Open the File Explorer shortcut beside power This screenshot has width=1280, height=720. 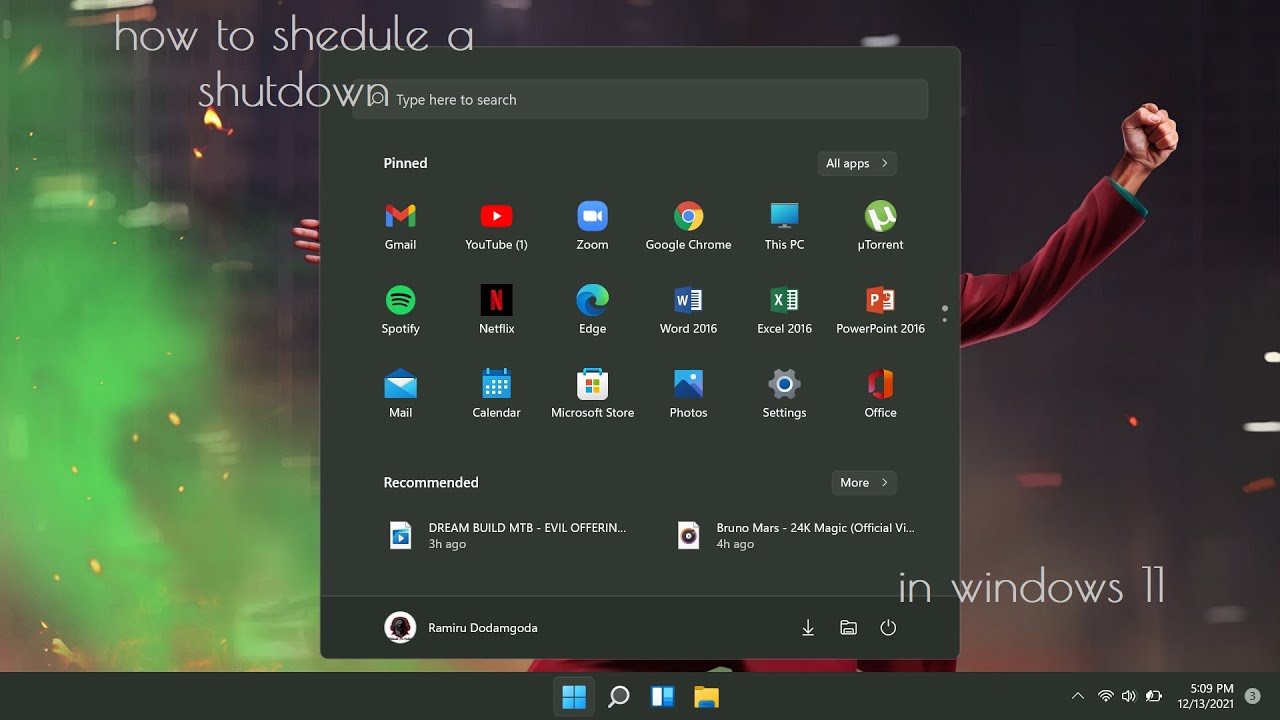point(848,628)
